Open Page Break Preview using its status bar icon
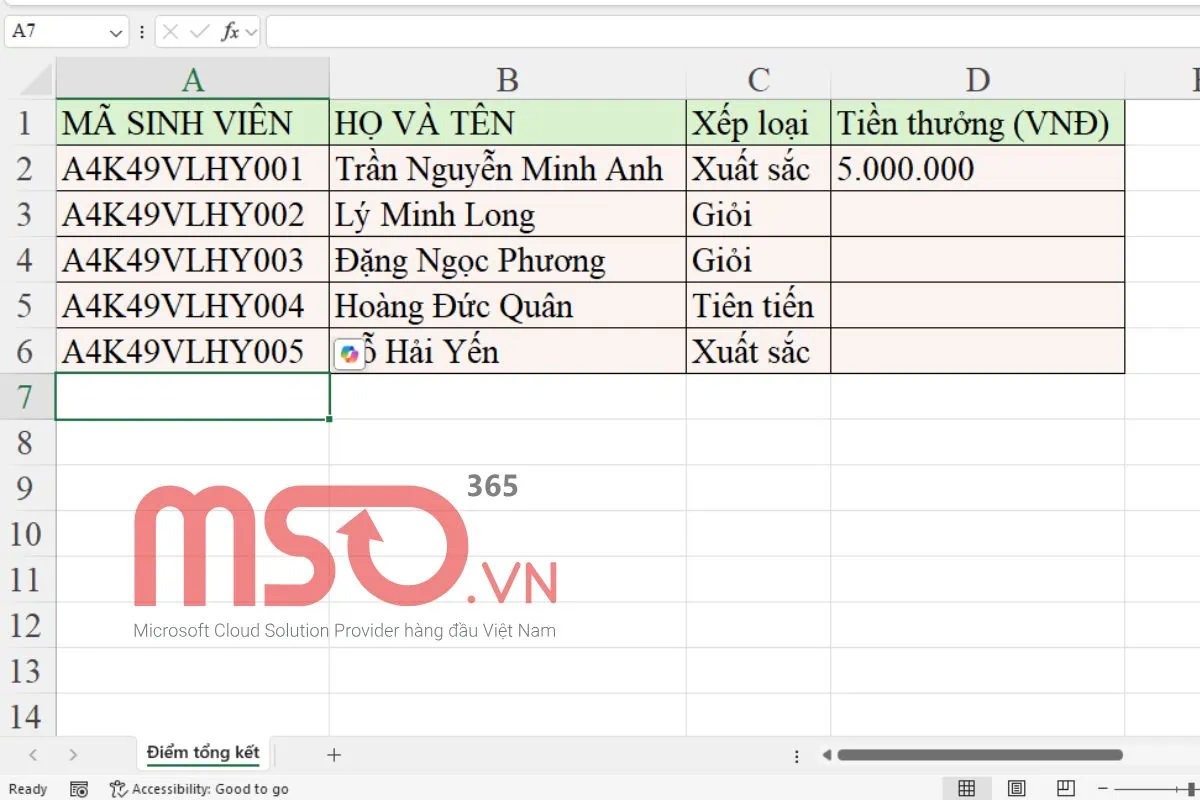This screenshot has width=1200, height=800. [1066, 788]
